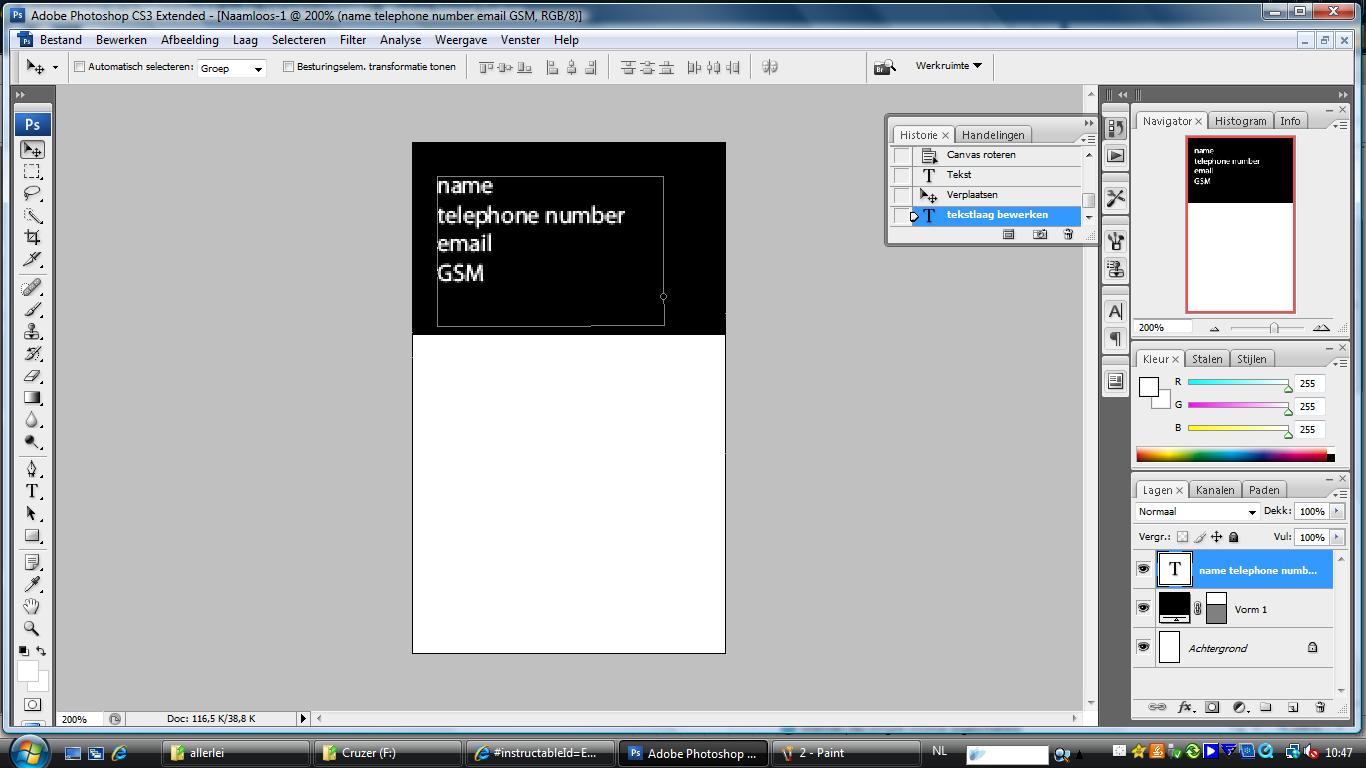
Task: Select the Gradient tool
Action: click(x=32, y=399)
